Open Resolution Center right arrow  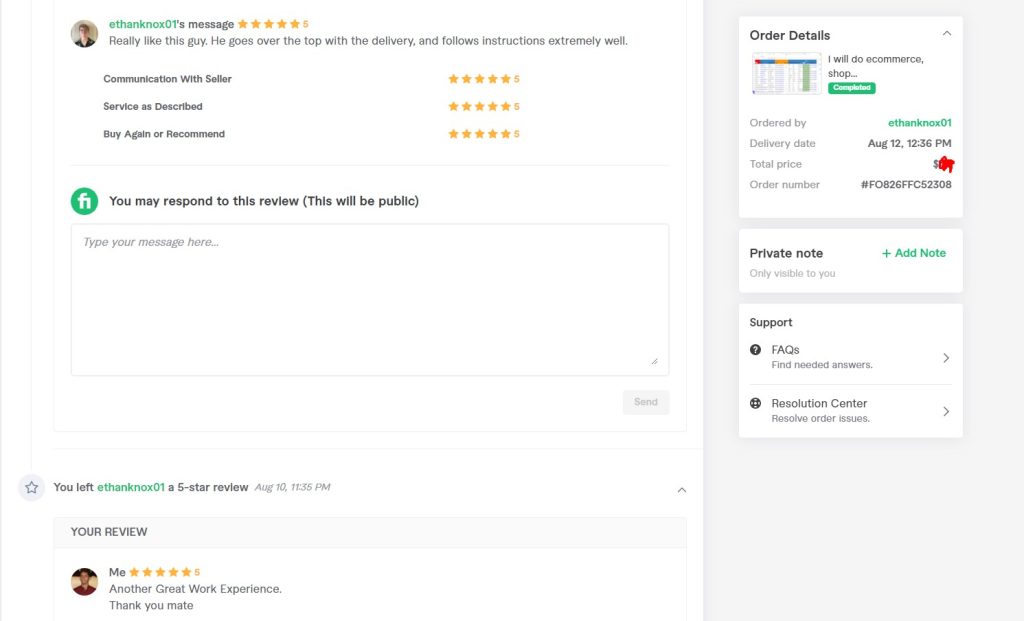(946, 411)
